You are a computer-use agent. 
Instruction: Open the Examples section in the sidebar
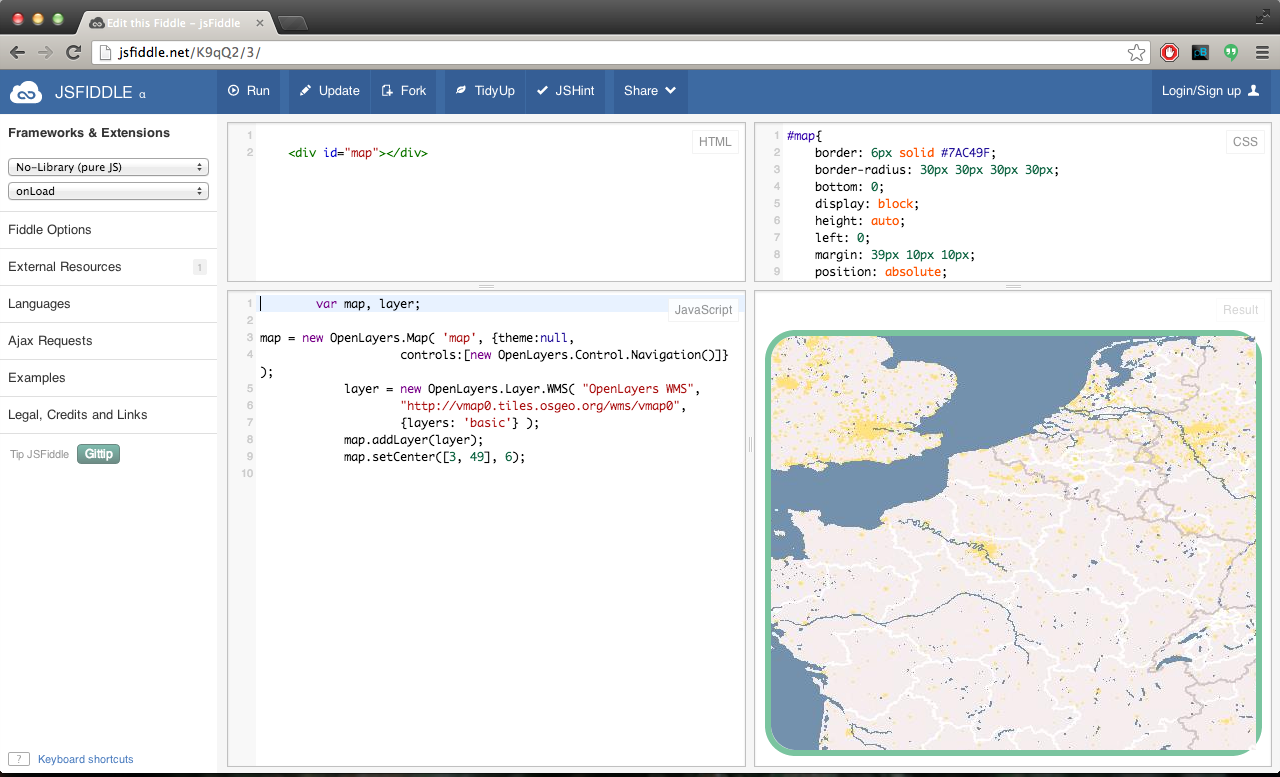point(36,378)
